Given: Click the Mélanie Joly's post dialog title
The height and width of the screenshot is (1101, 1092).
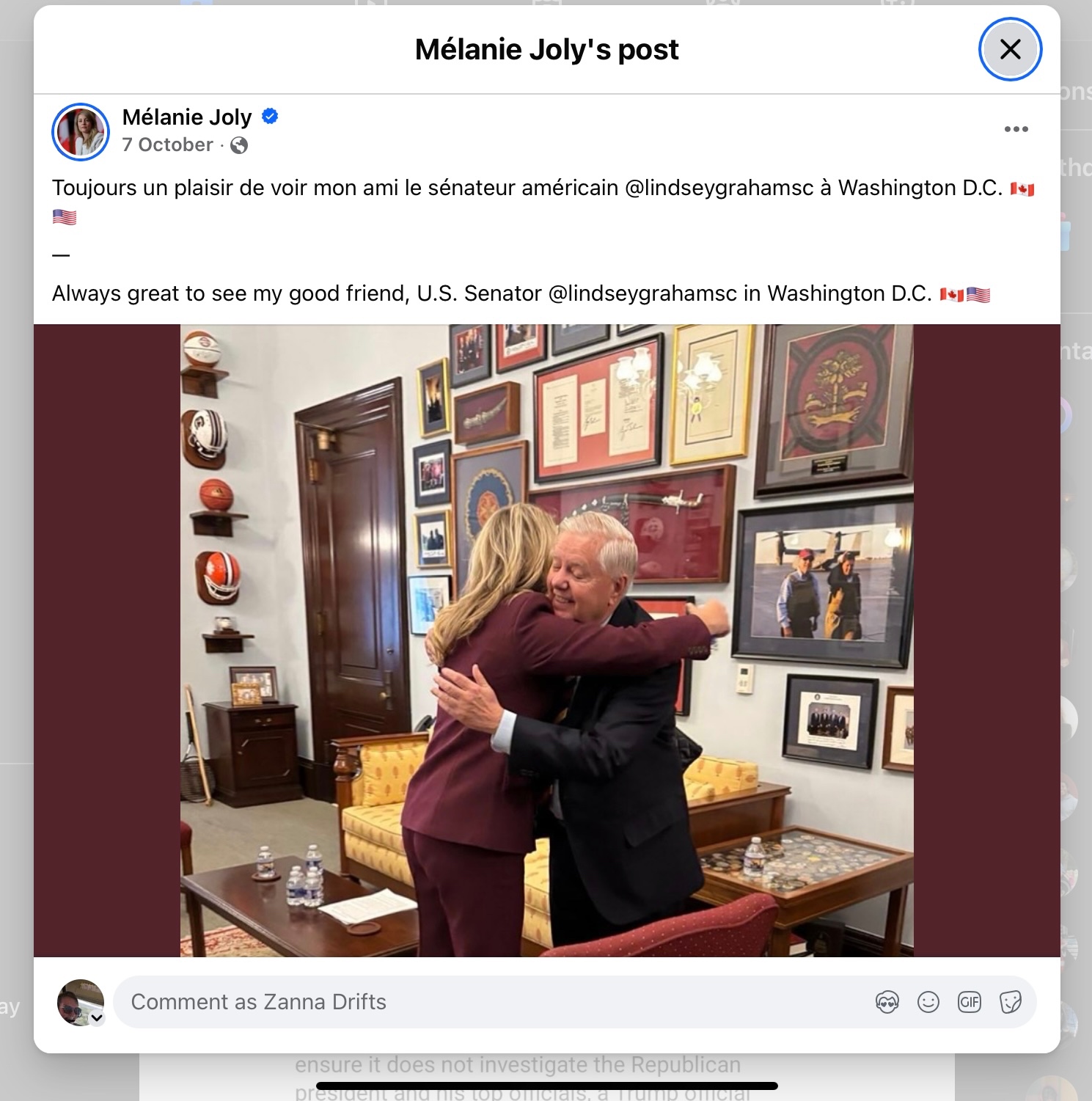Looking at the screenshot, I should coord(546,49).
